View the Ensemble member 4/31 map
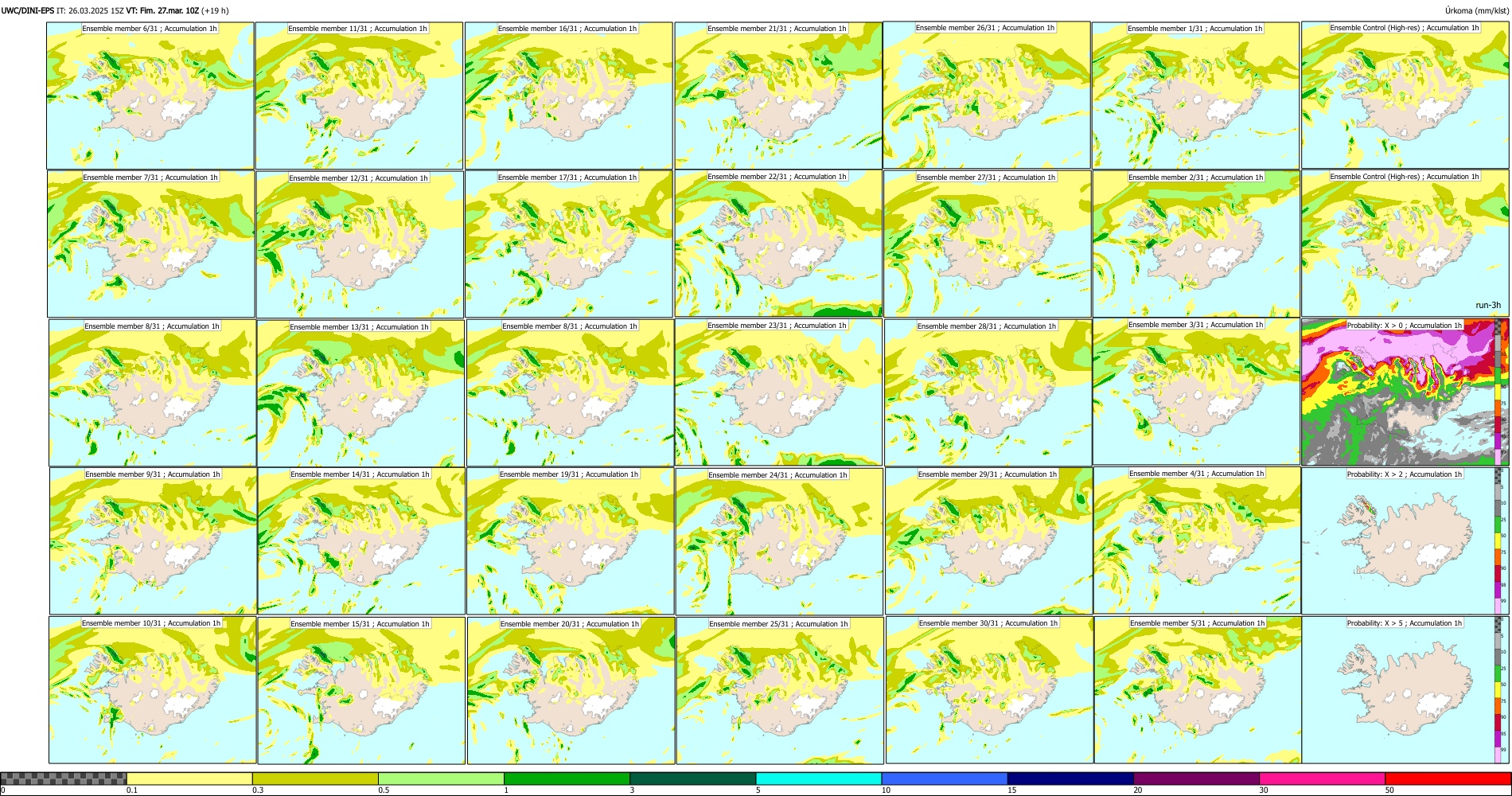Viewport: 1512px width, 796px height. (1198, 540)
